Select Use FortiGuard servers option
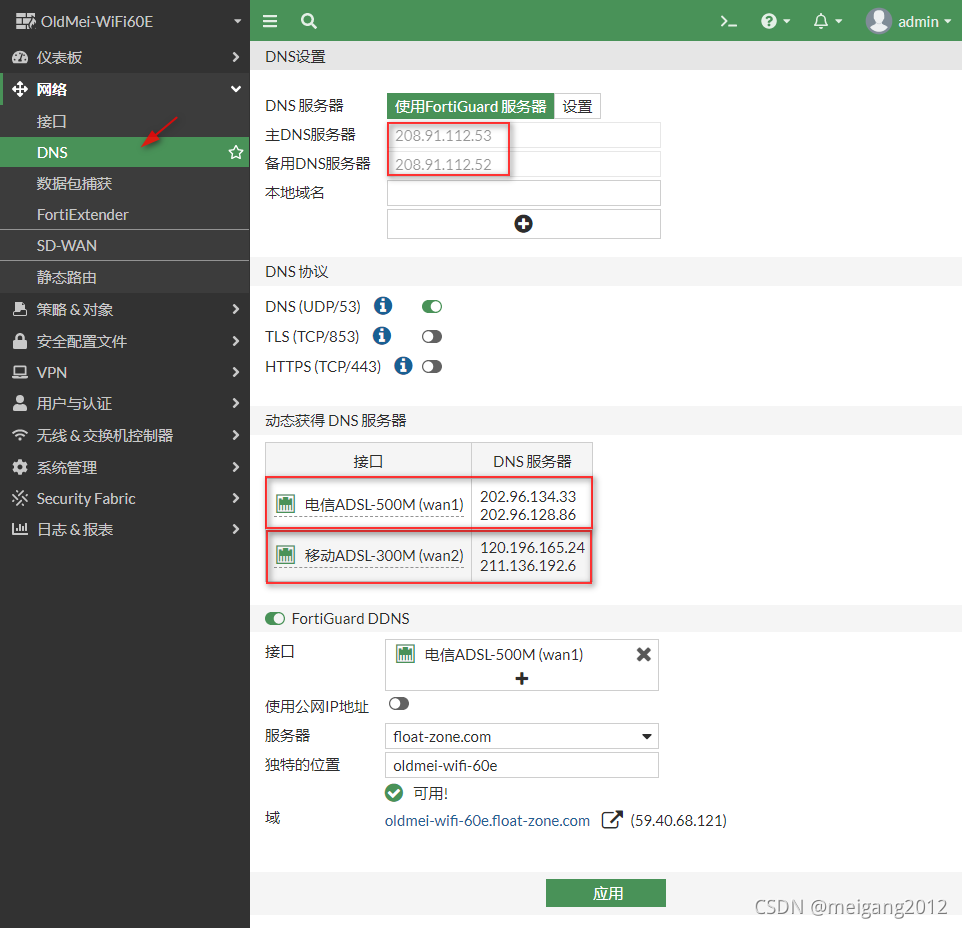Image resolution: width=962 pixels, height=928 pixels. 471,106
